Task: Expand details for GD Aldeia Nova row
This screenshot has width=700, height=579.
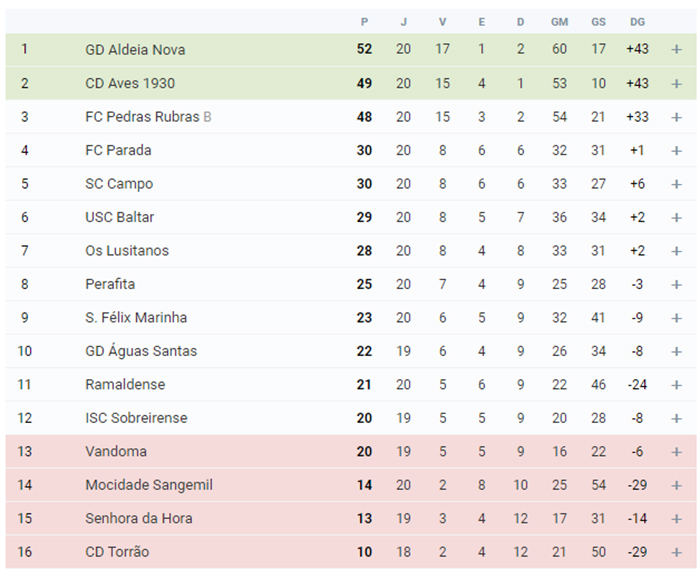Action: [676, 50]
